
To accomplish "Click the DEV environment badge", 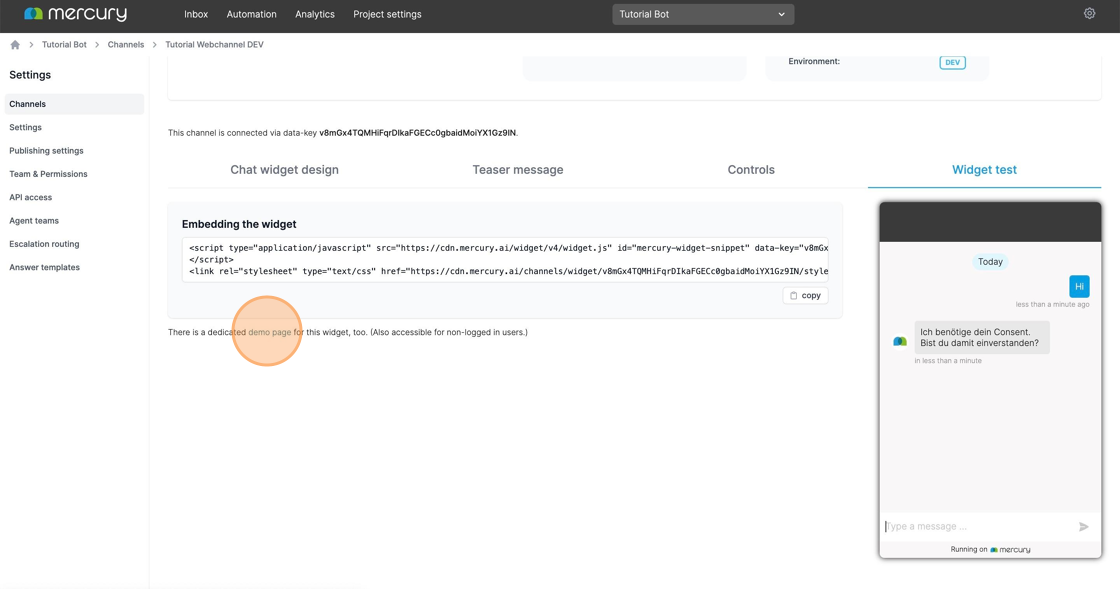I will [x=952, y=62].
